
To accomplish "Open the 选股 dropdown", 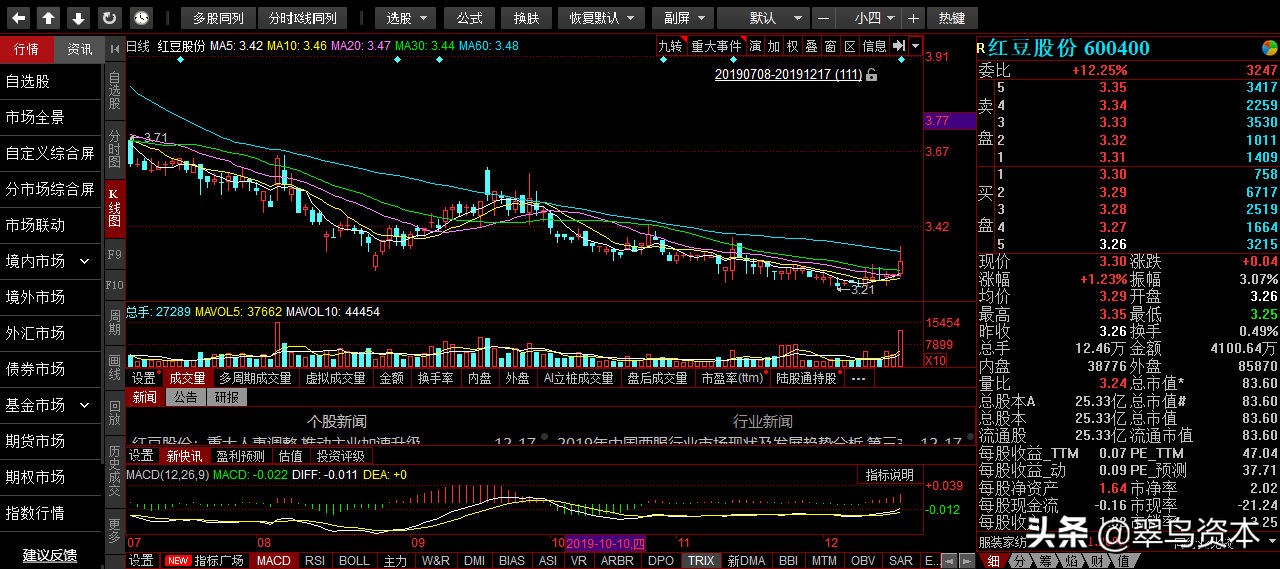I will pos(405,18).
